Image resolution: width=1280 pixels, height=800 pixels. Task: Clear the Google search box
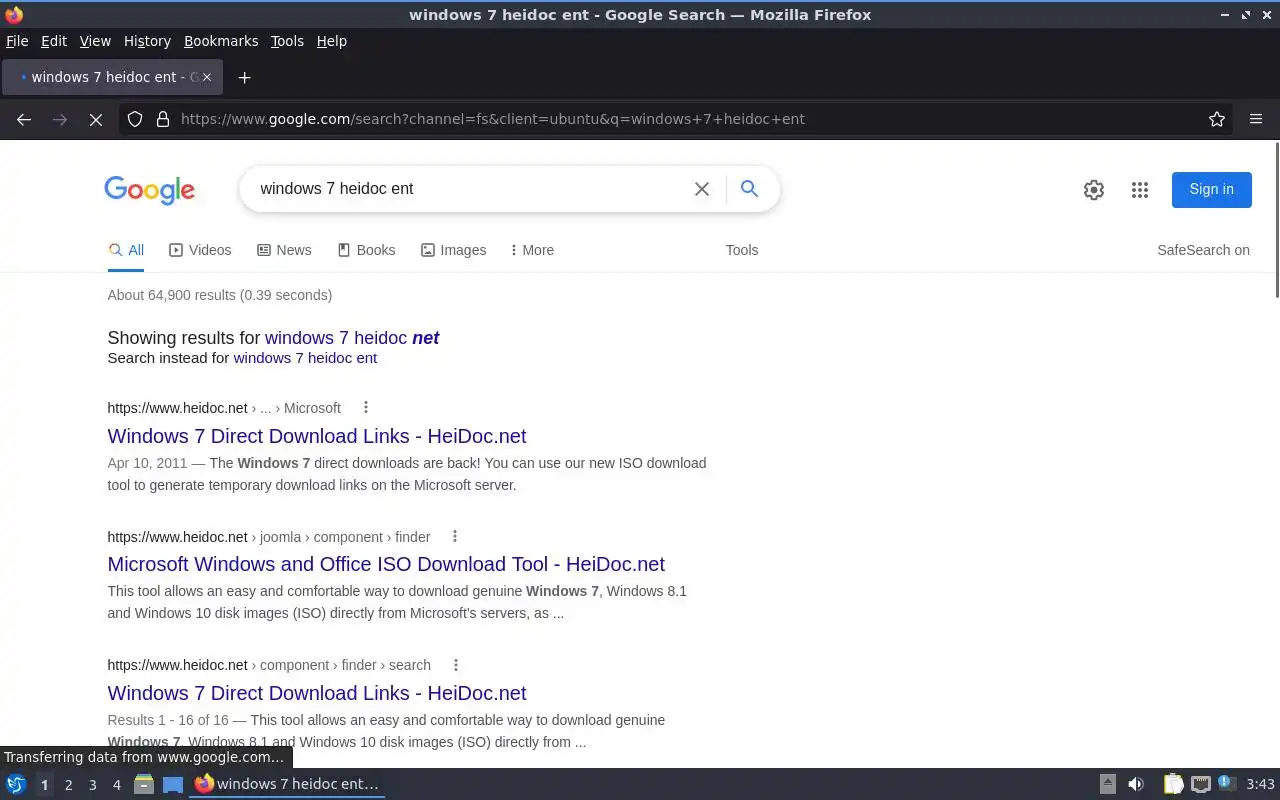click(702, 189)
